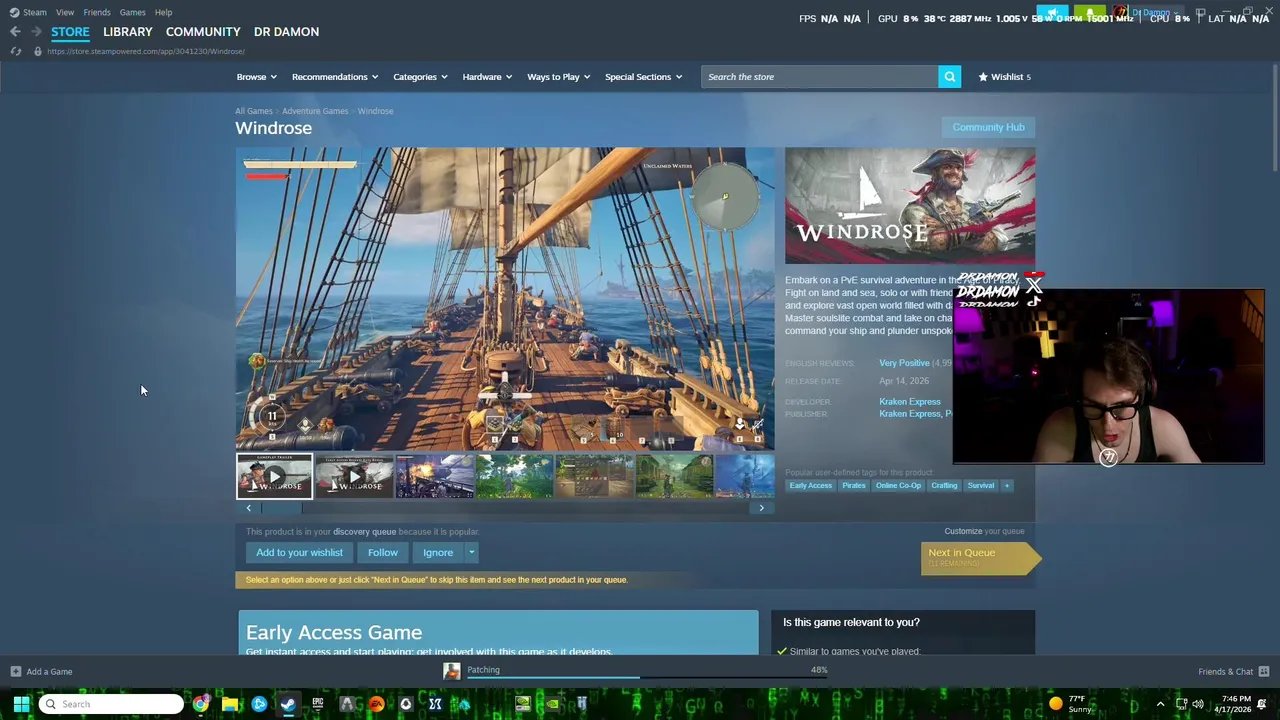Focus the Search the store field
The image size is (1280, 720).
point(820,77)
